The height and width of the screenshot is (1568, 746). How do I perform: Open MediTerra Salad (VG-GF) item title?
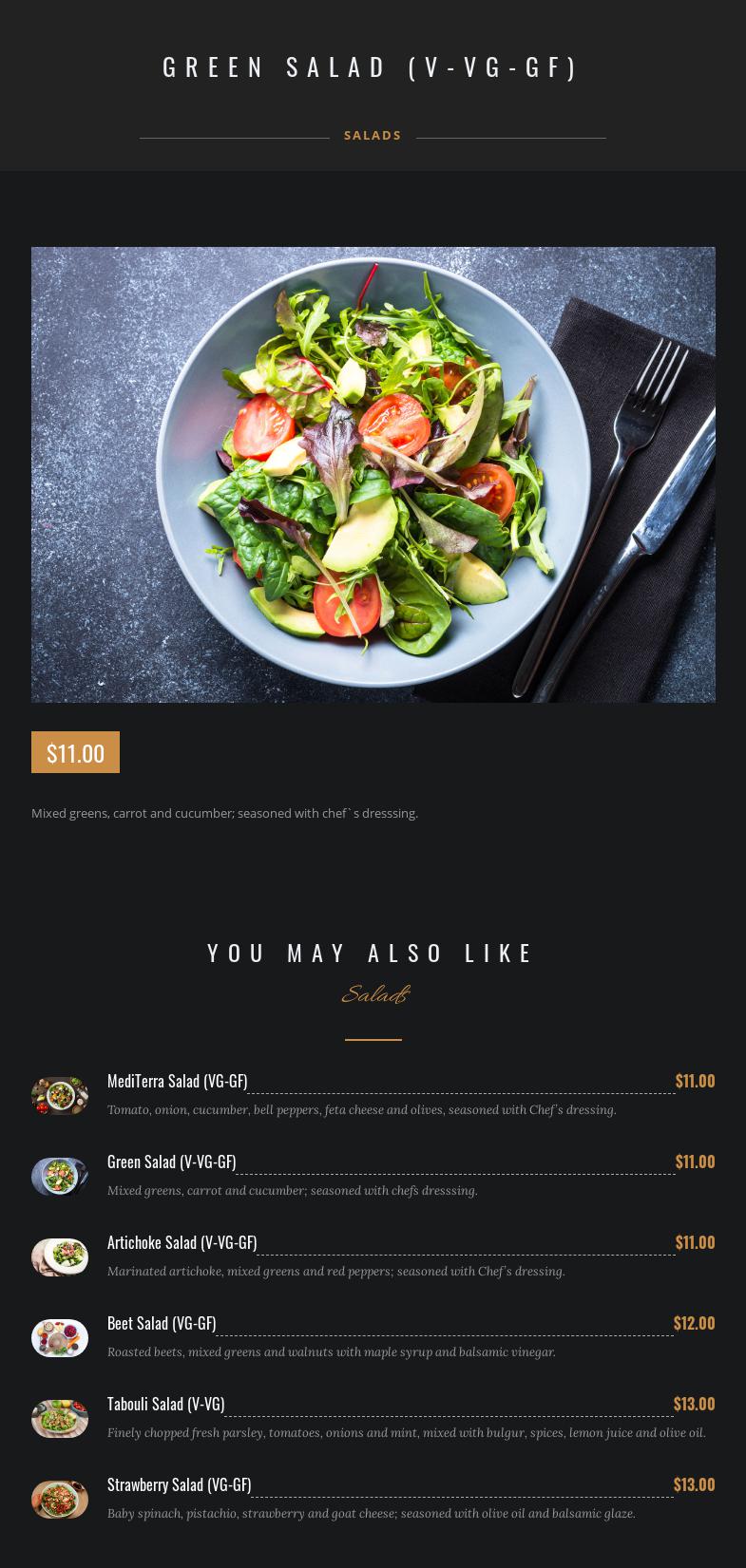178,1081
